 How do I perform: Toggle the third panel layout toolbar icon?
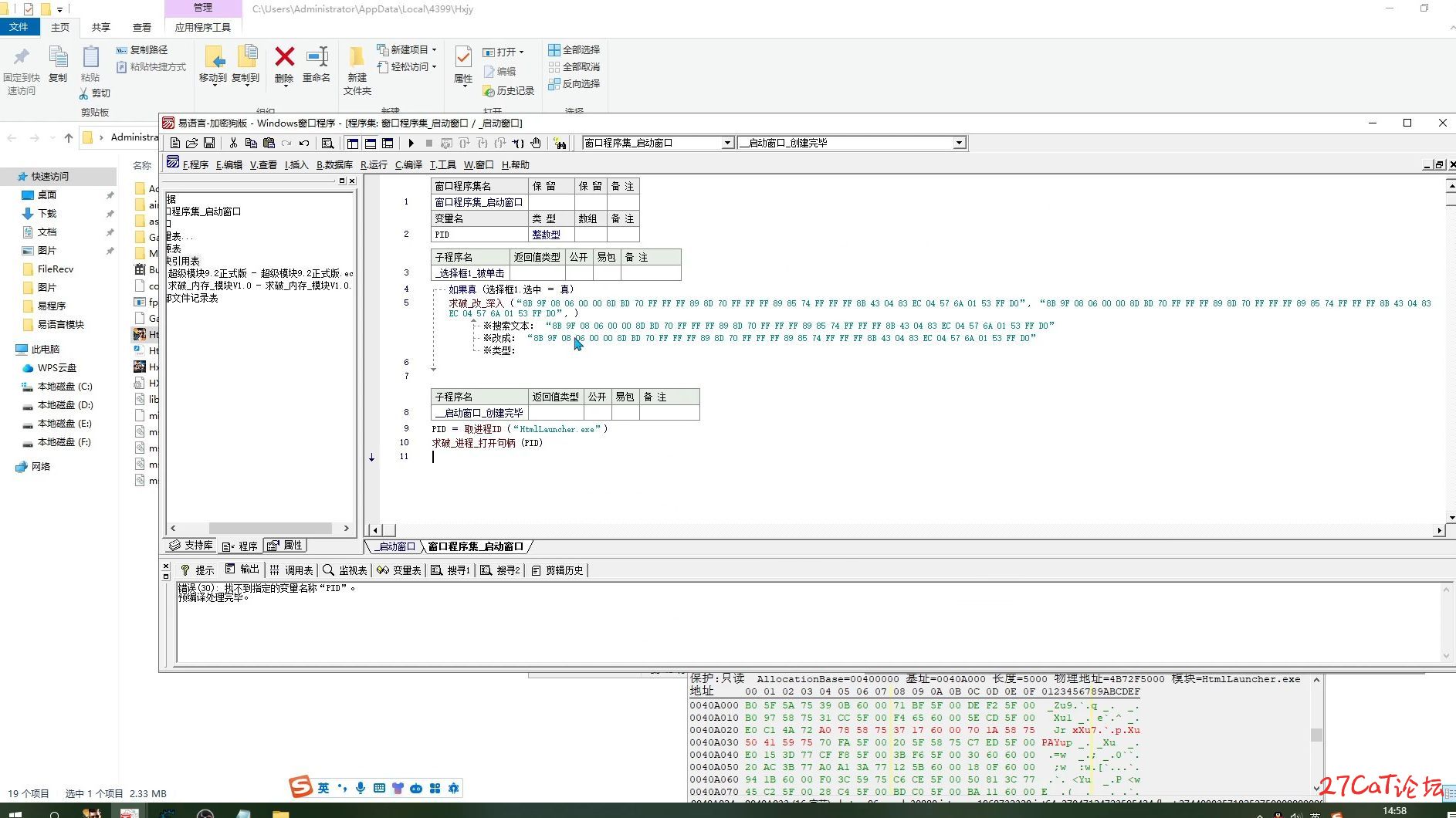388,143
